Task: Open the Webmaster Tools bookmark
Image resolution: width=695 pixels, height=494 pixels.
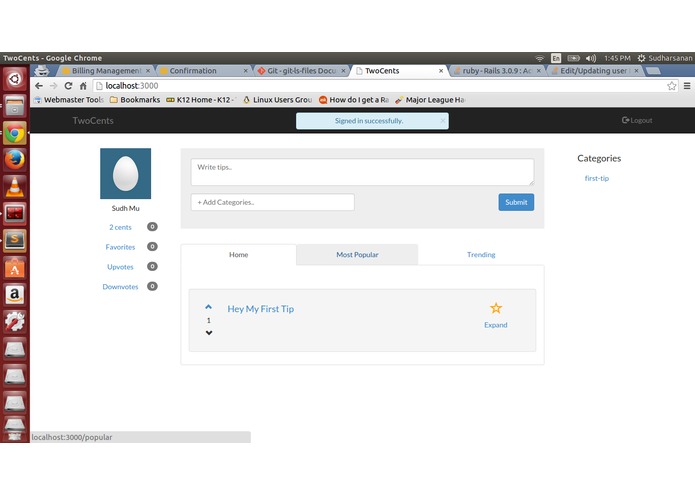Action: (69, 100)
